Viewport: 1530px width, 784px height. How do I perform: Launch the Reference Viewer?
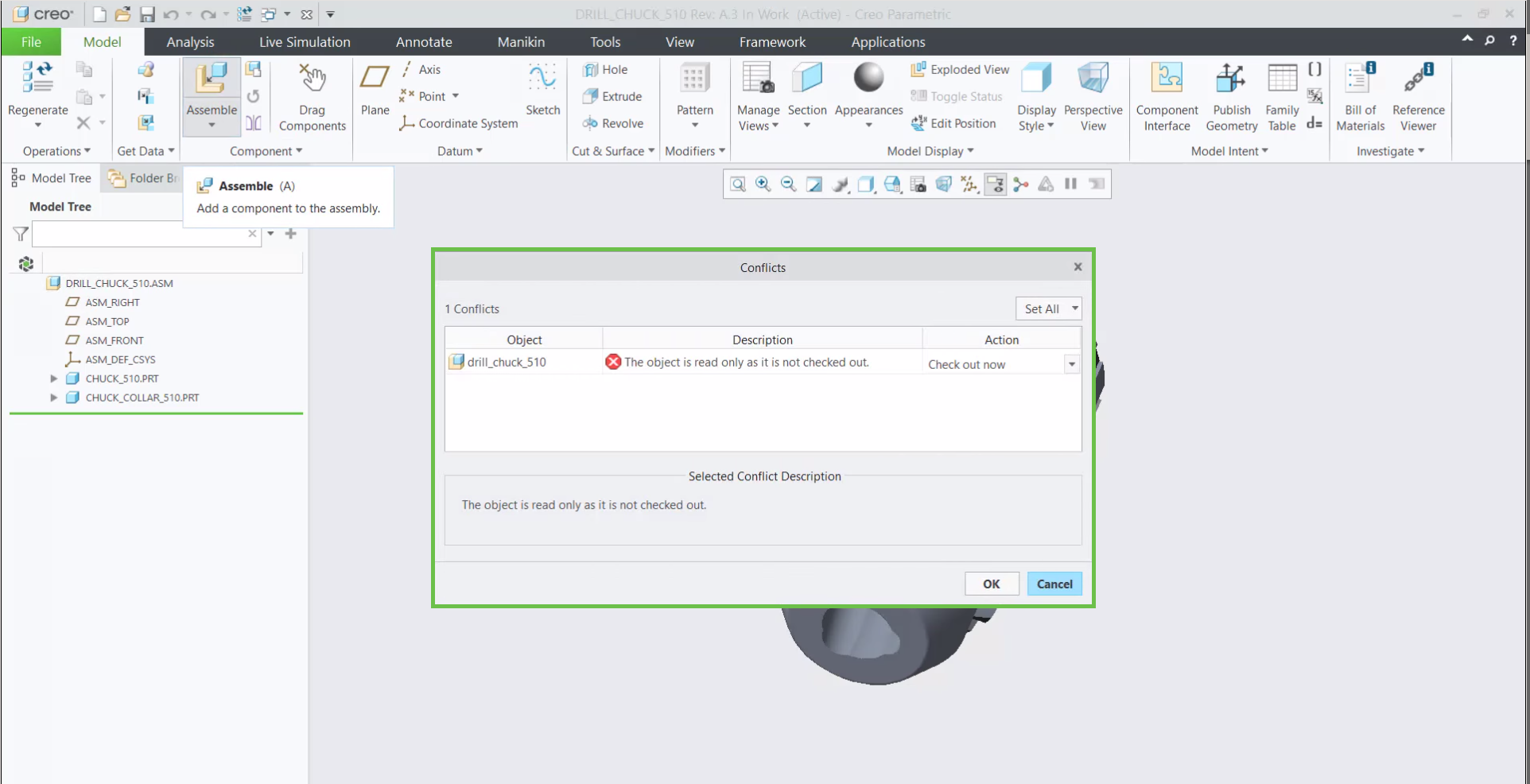click(x=1418, y=96)
